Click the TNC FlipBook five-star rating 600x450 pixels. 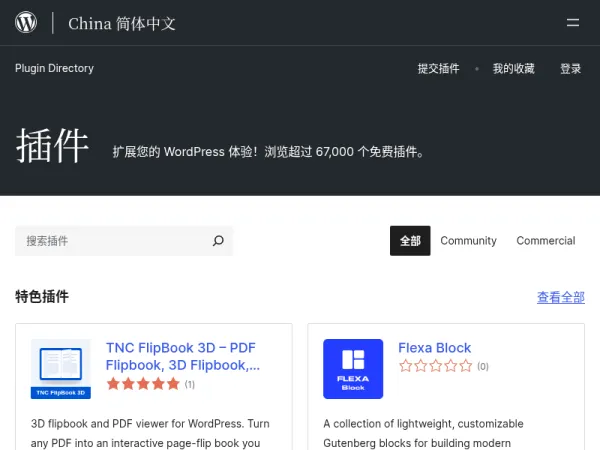pos(143,383)
